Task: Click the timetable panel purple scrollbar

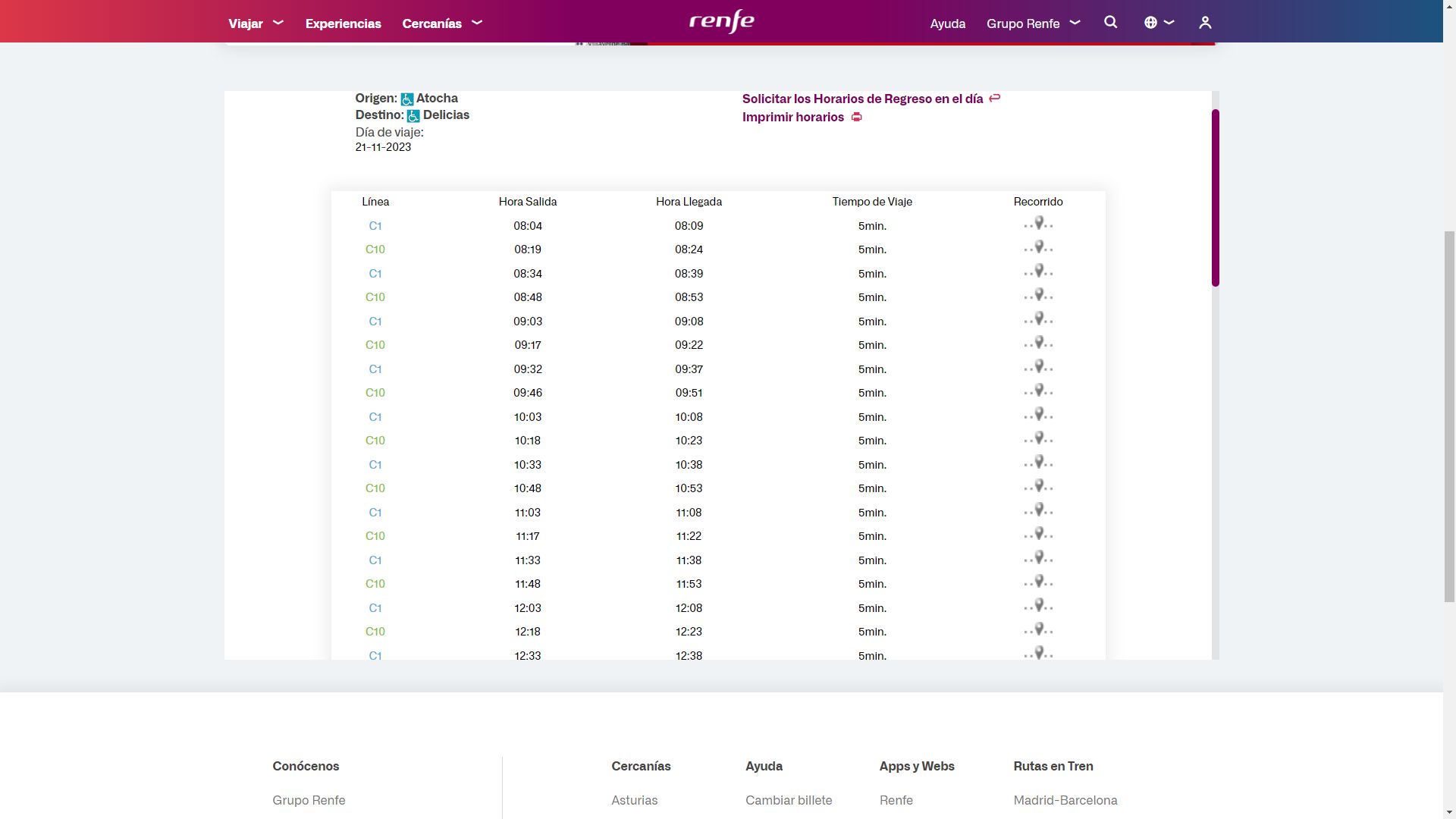Action: click(1216, 198)
